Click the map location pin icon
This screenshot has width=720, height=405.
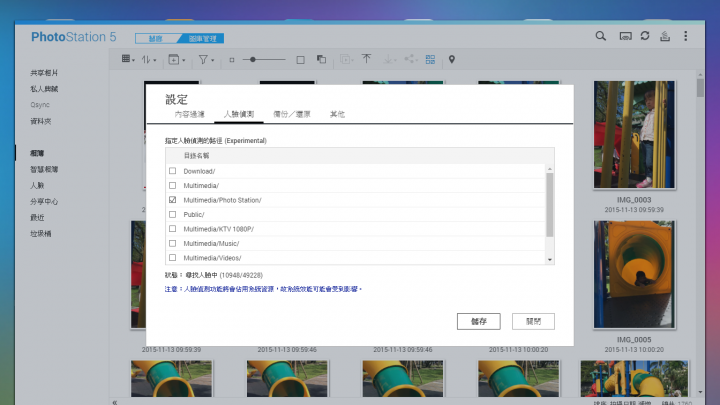pos(452,59)
